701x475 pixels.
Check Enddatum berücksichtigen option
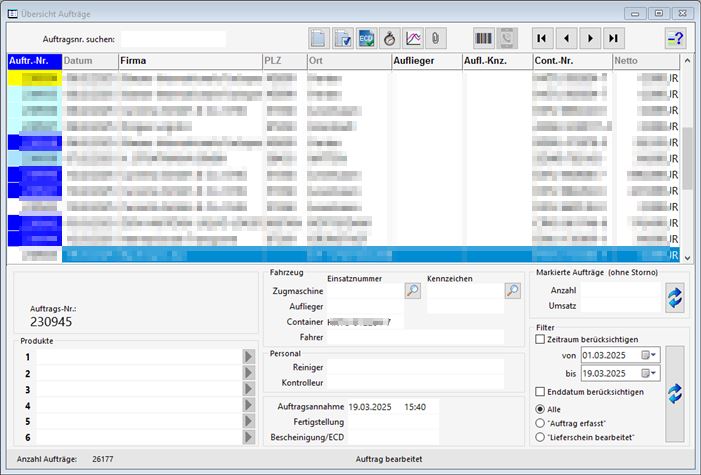[541, 391]
